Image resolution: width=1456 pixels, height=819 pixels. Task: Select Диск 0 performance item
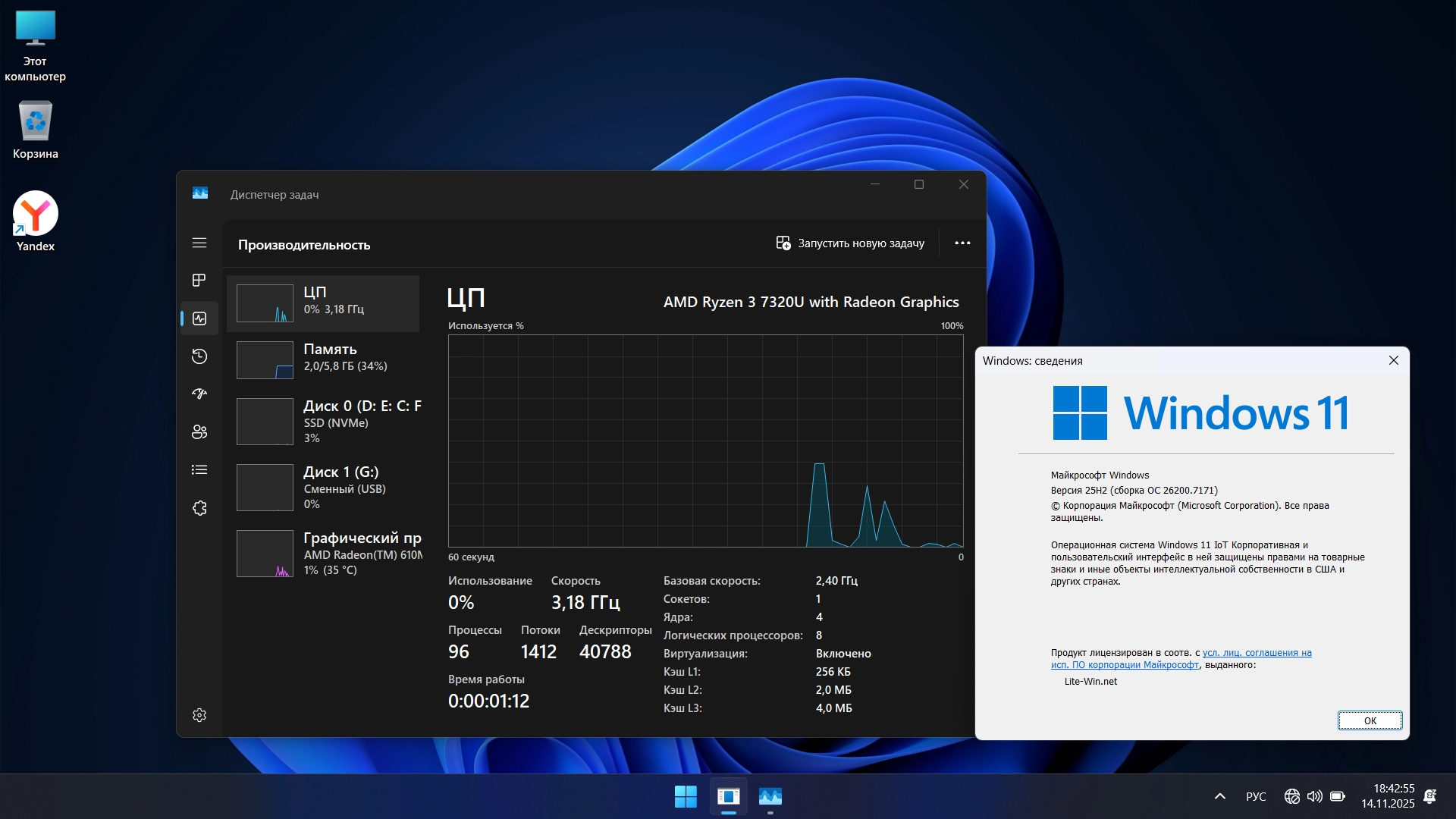click(323, 422)
